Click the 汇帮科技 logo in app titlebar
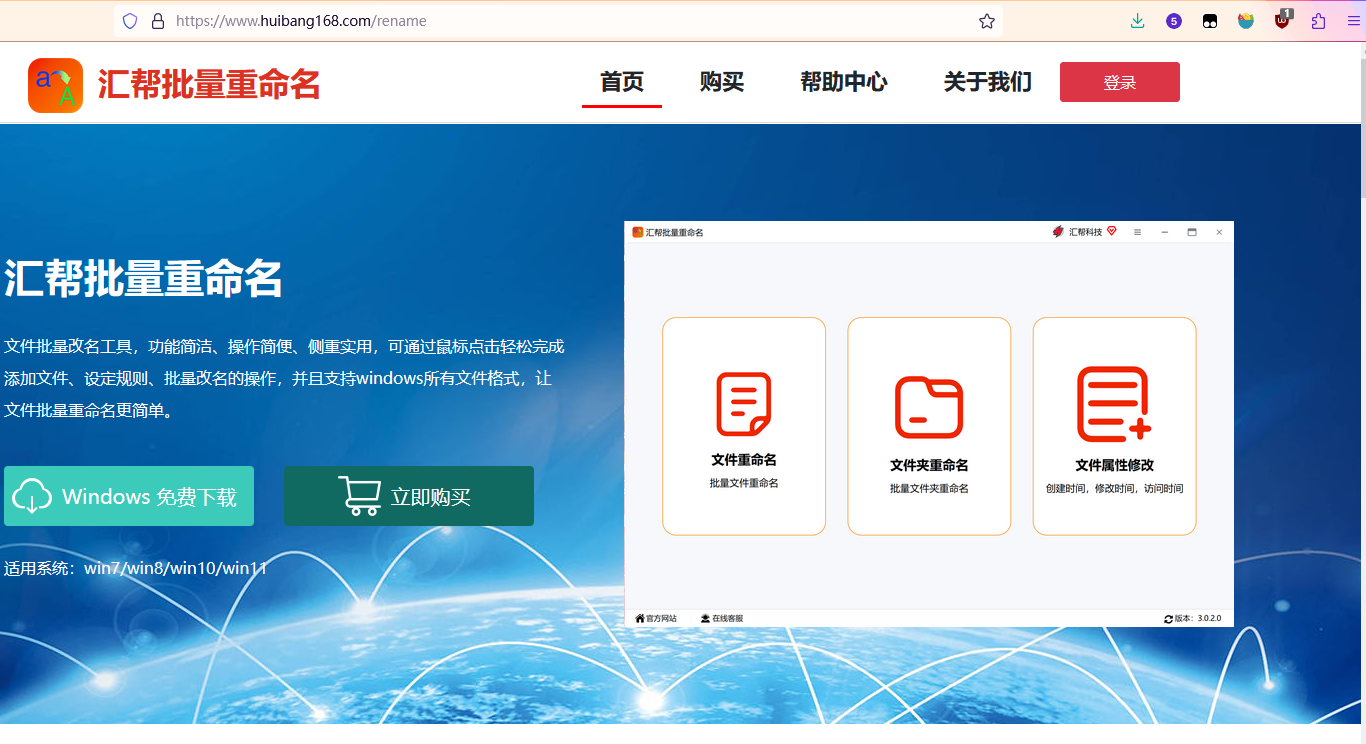The width and height of the screenshot is (1366, 744). tap(1058, 232)
